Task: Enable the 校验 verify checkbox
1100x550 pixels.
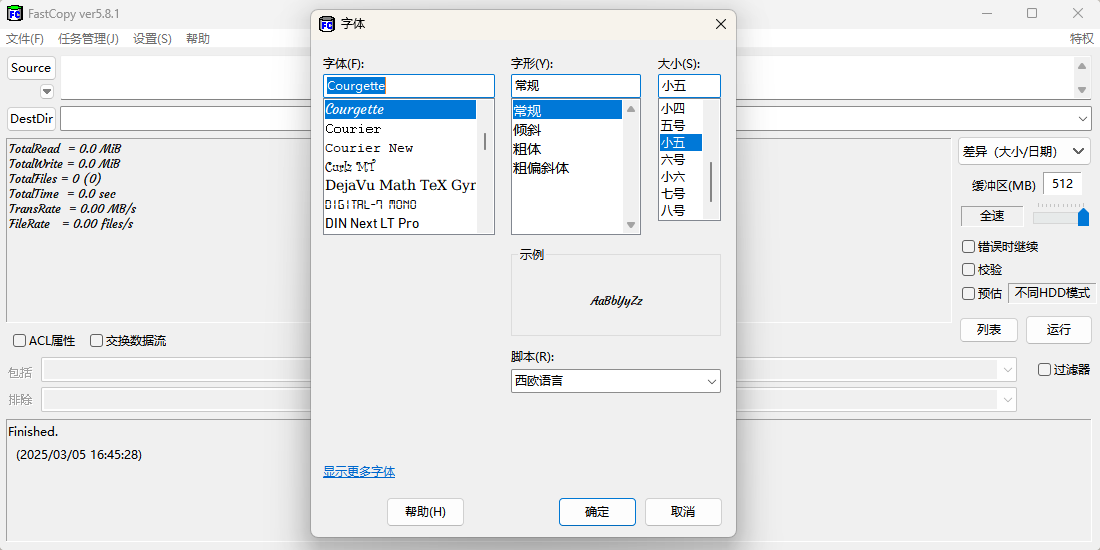Action: [x=968, y=270]
